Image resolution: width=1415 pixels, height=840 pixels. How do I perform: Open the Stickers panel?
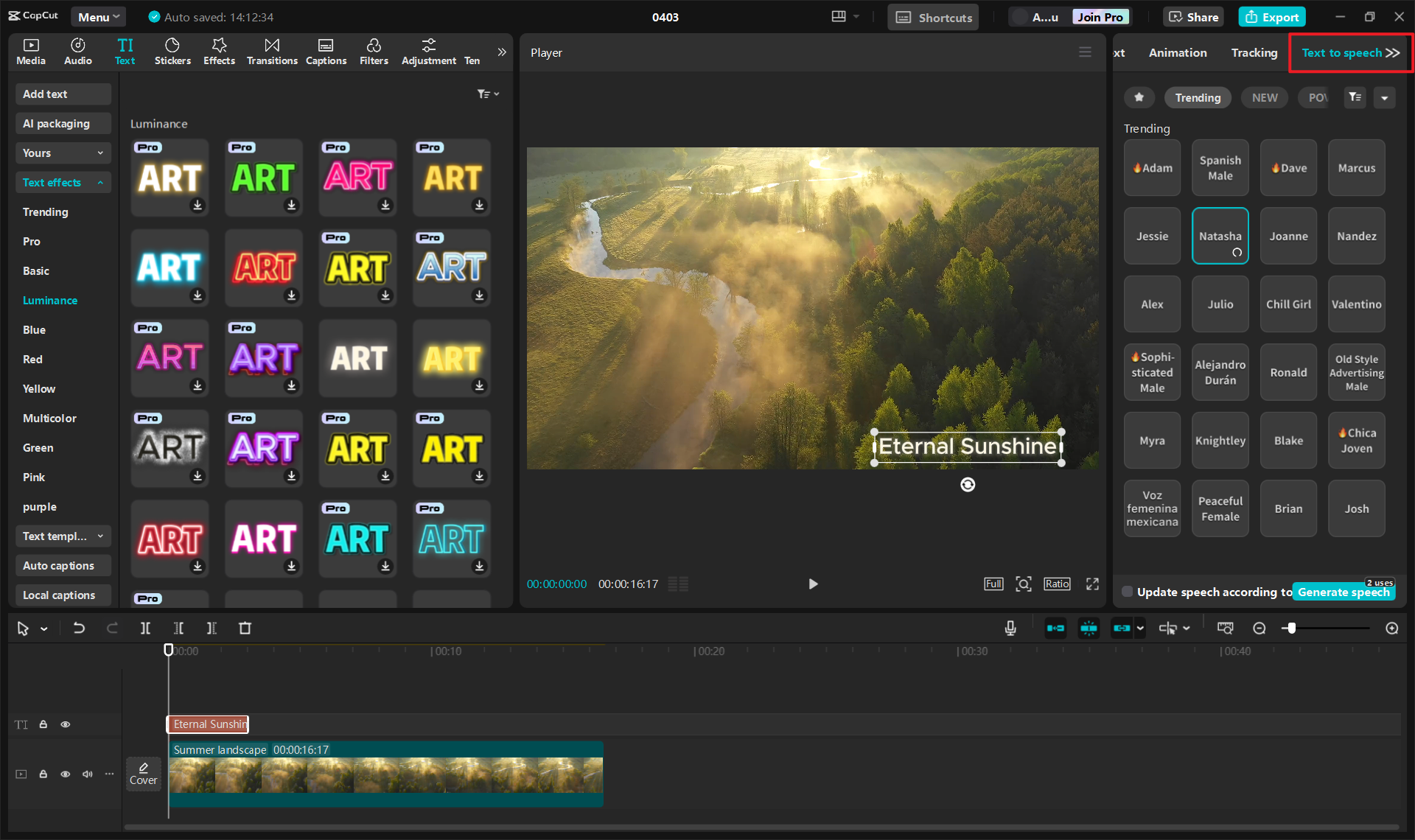pyautogui.click(x=172, y=52)
